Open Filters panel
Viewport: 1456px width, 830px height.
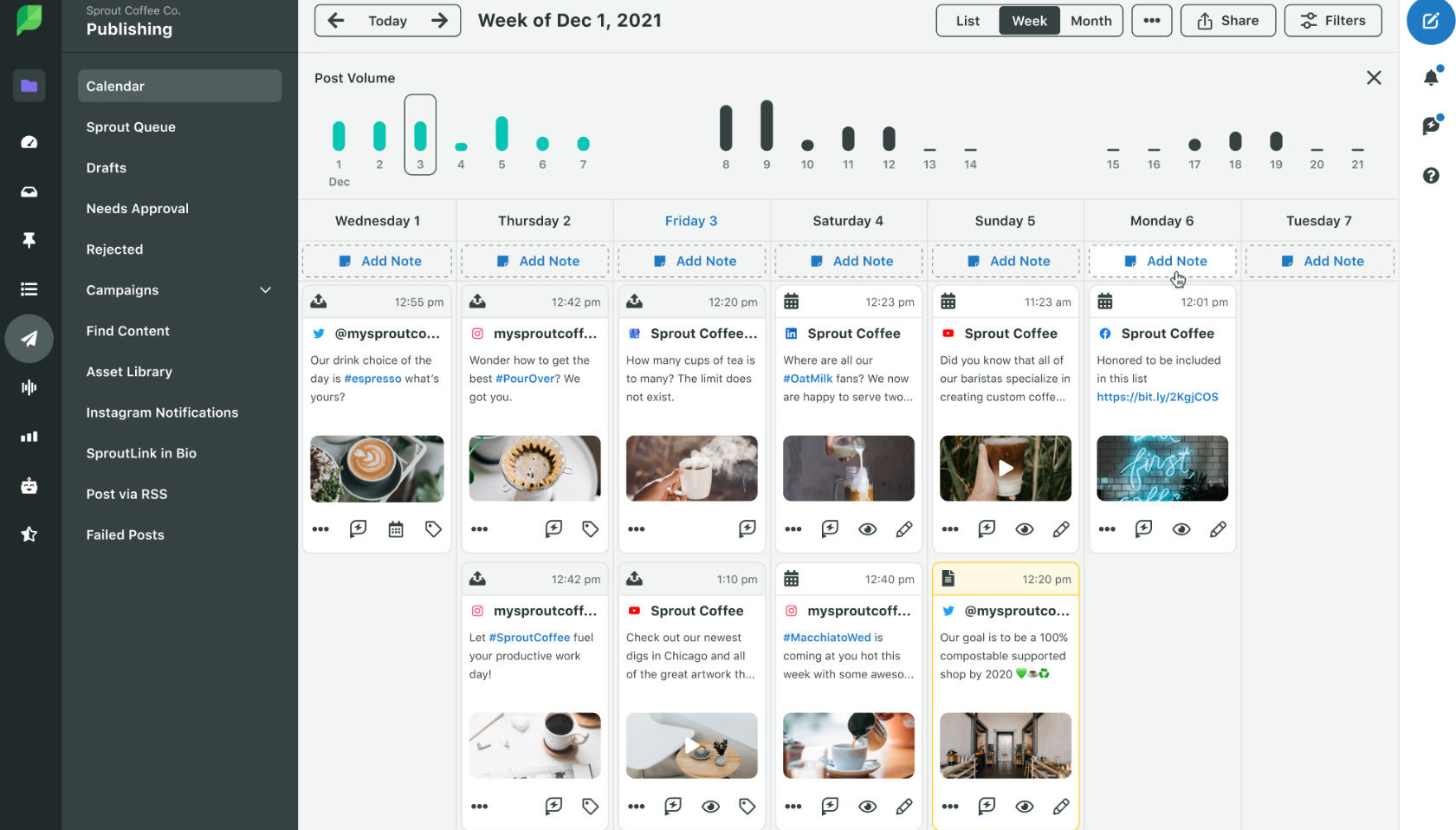tap(1333, 21)
